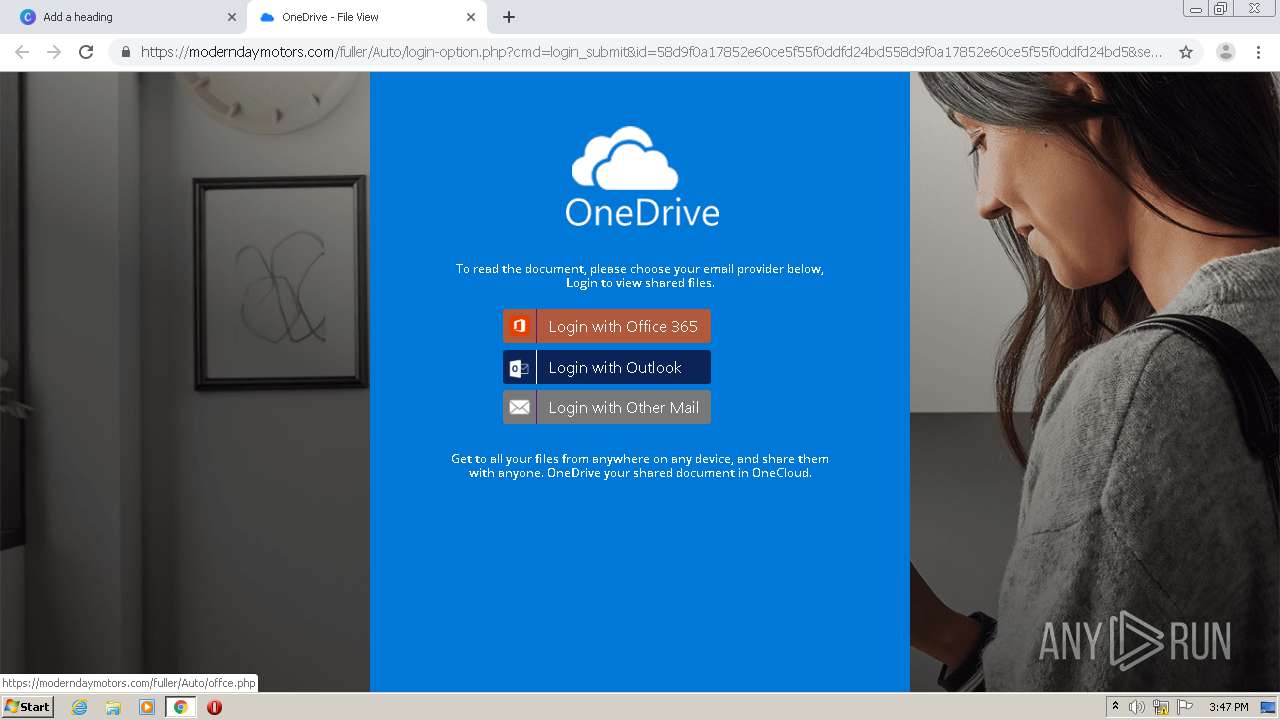Click the OneDrive wordmark text
This screenshot has width=1280, height=720.
tap(642, 212)
